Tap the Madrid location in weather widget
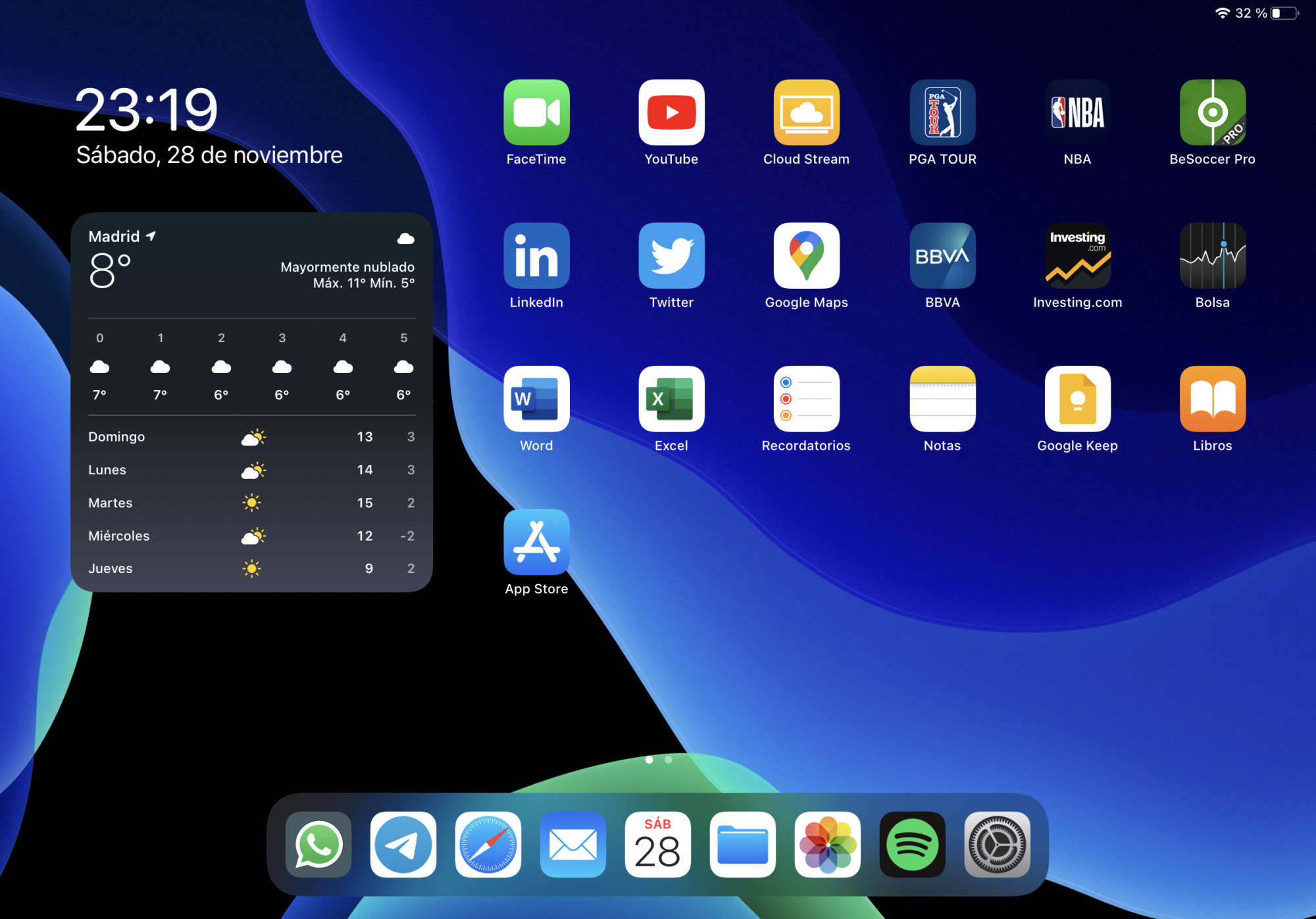Viewport: 1316px width, 919px height. click(122, 236)
